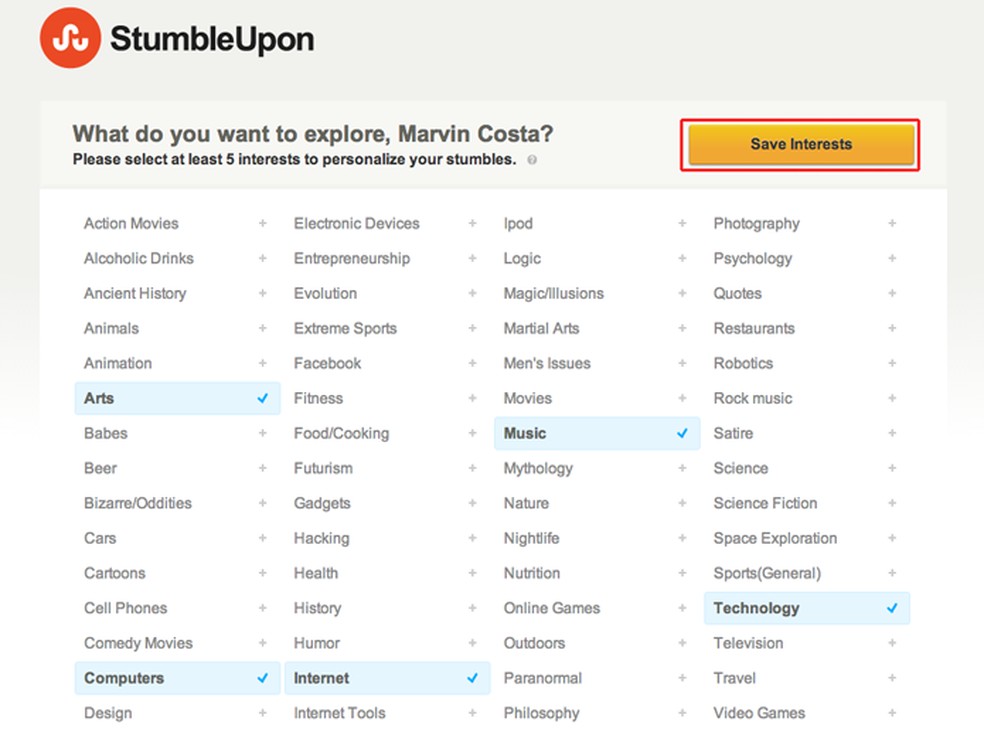Click the plus icon next to Science Fiction

tap(892, 503)
